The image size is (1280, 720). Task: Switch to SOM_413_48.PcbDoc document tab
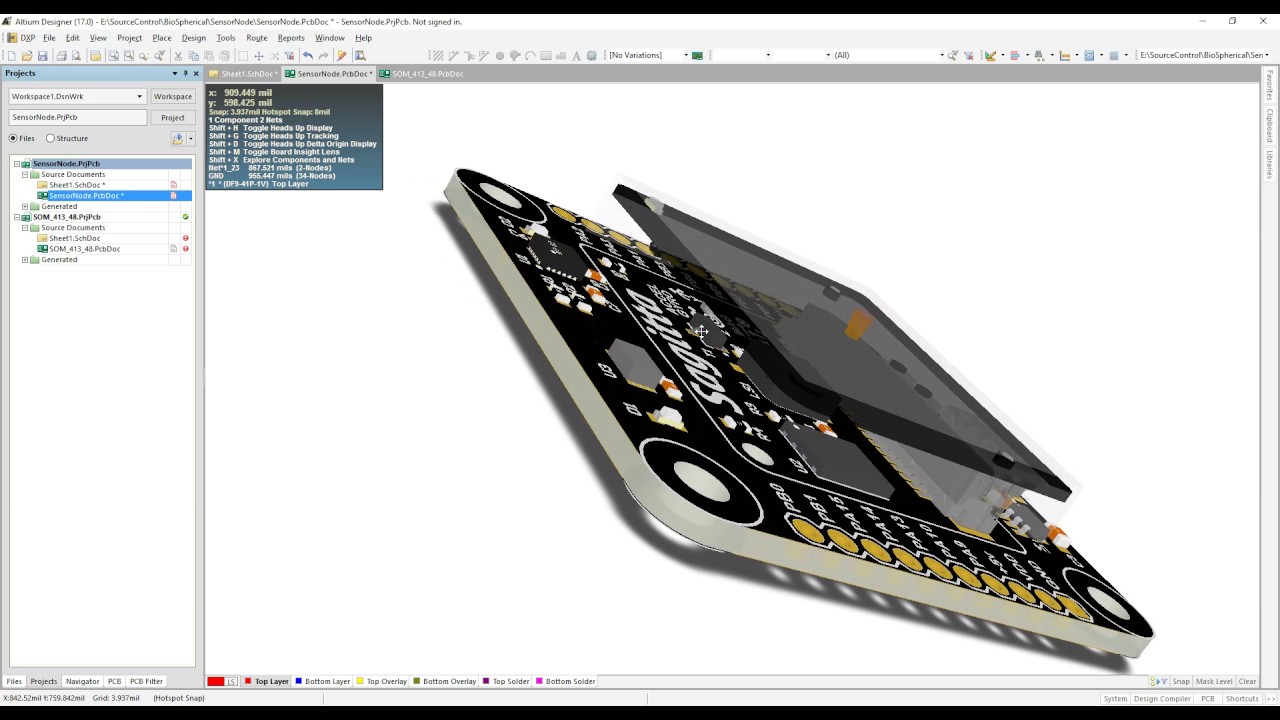tap(422, 74)
